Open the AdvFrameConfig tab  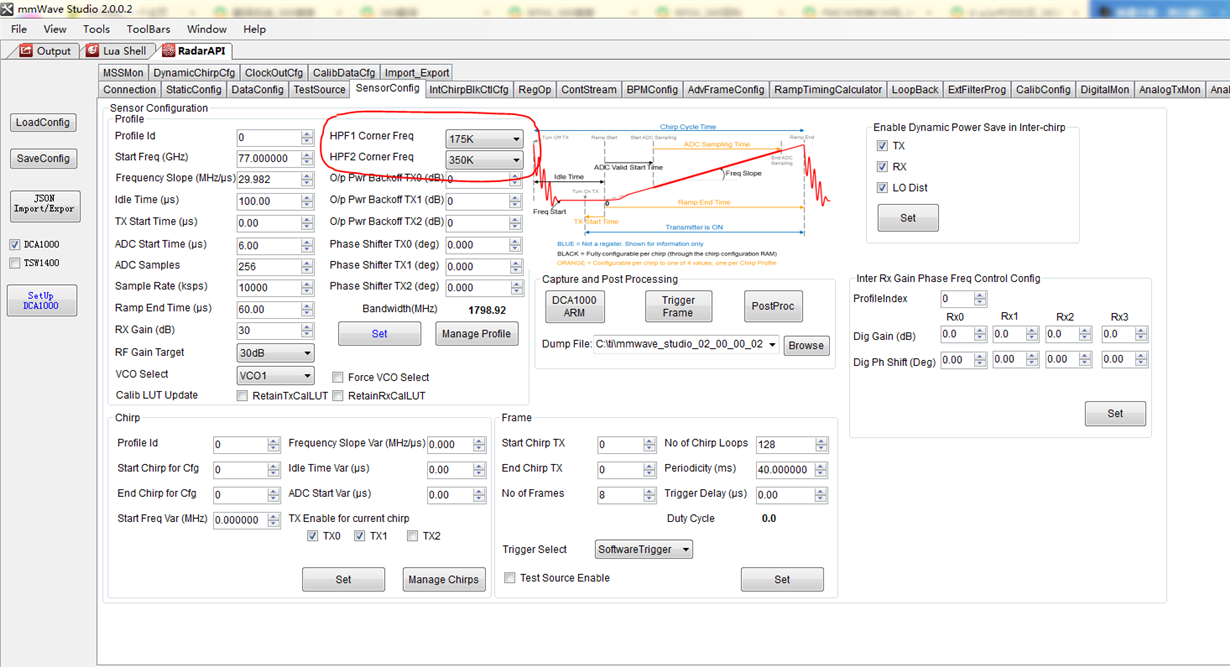726,89
